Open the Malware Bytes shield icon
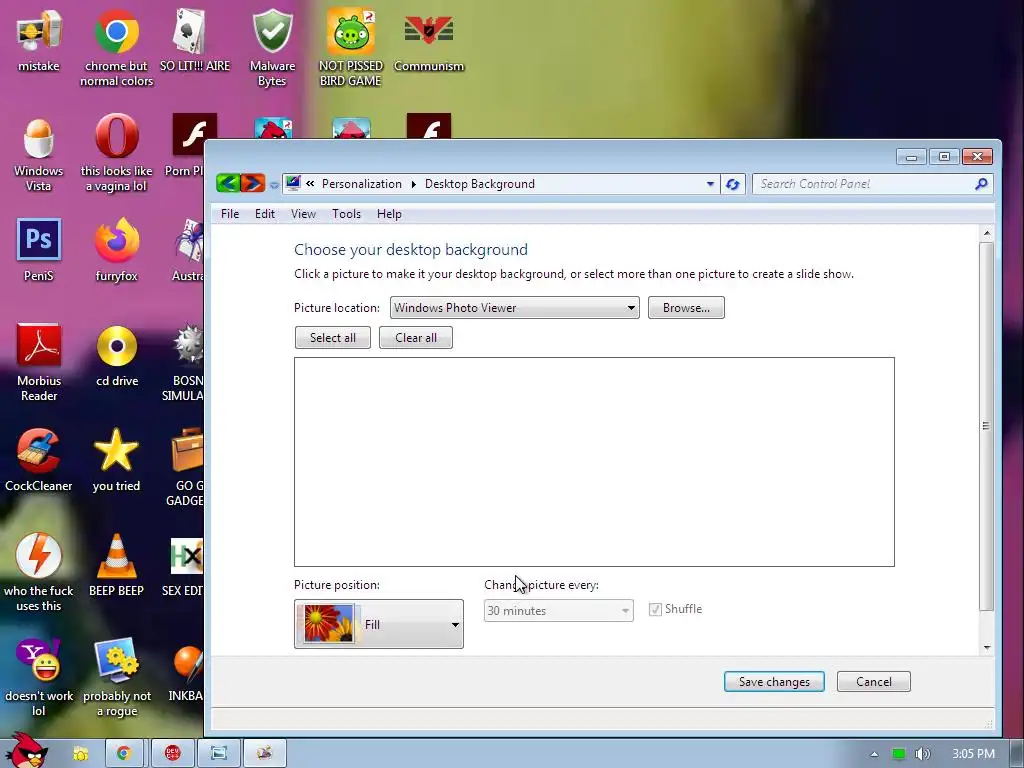This screenshot has width=1024, height=768. point(272,48)
